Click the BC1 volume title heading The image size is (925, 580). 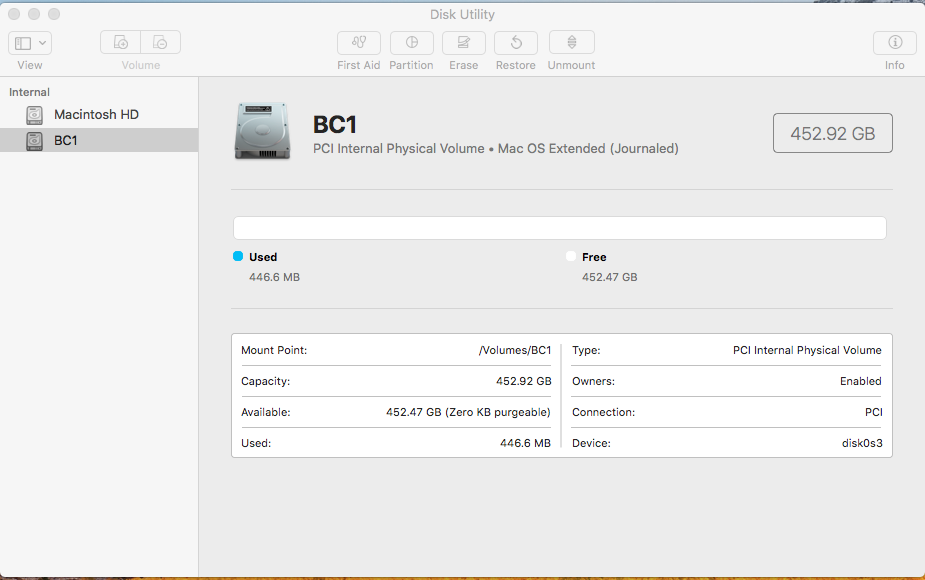tap(334, 124)
